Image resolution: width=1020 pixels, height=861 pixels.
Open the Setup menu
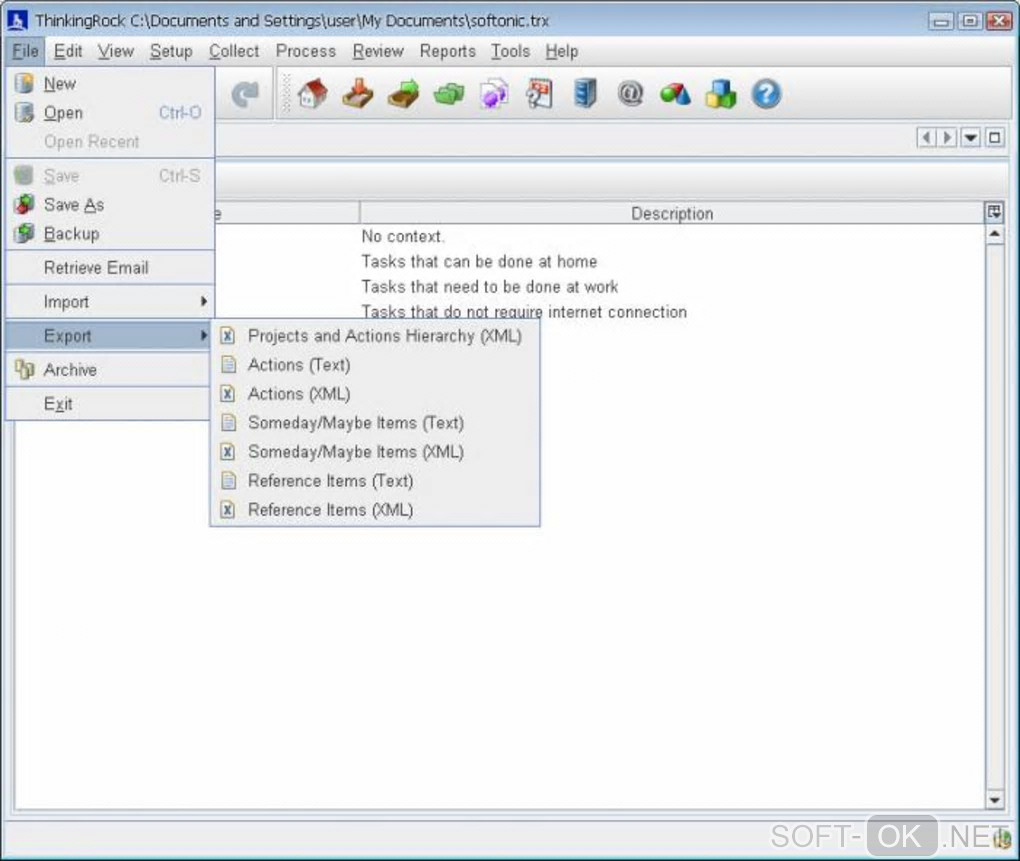click(171, 51)
